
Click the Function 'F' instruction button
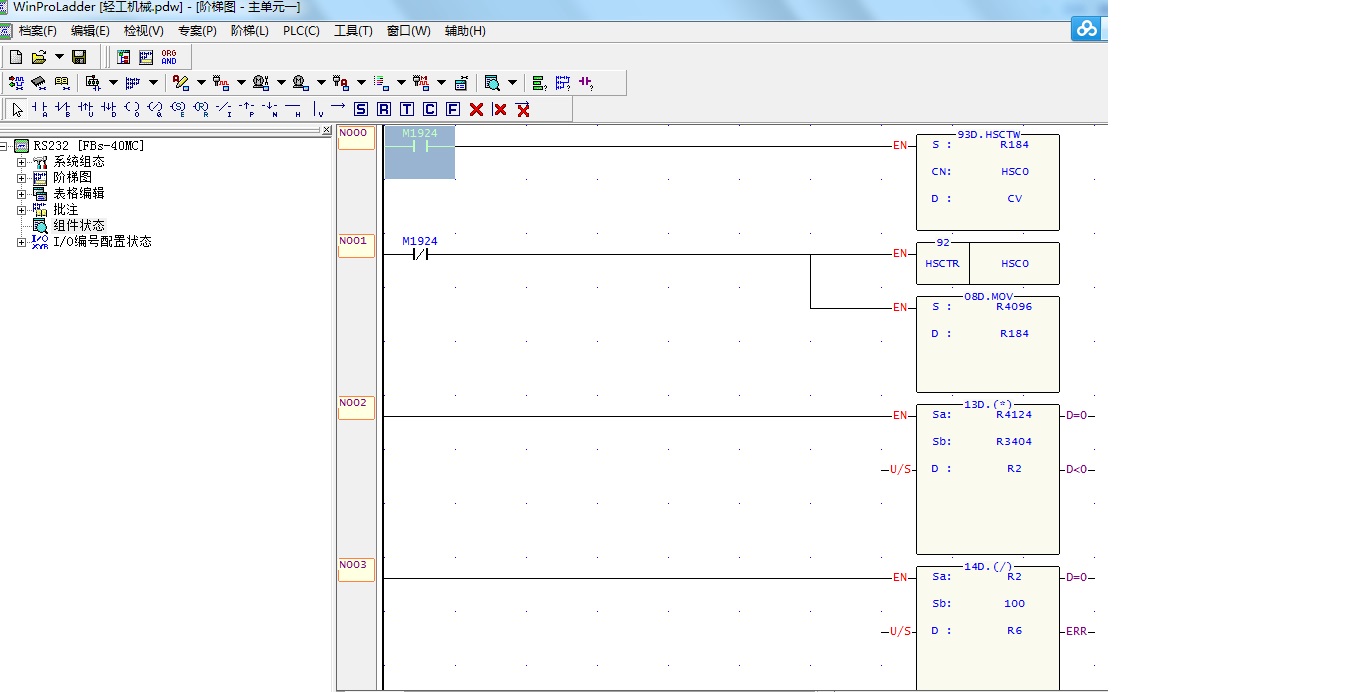(453, 109)
